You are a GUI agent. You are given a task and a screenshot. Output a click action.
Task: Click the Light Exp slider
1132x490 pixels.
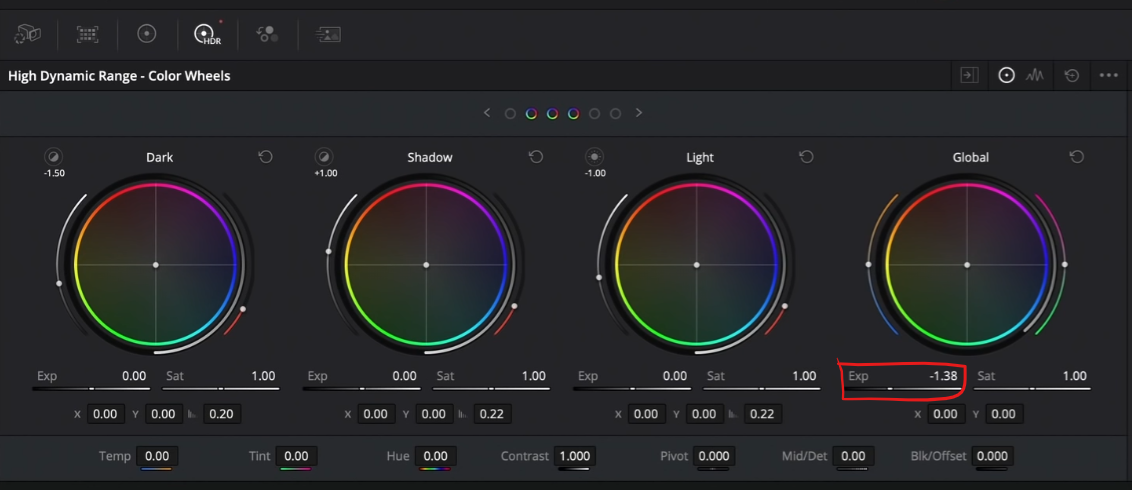tap(632, 389)
